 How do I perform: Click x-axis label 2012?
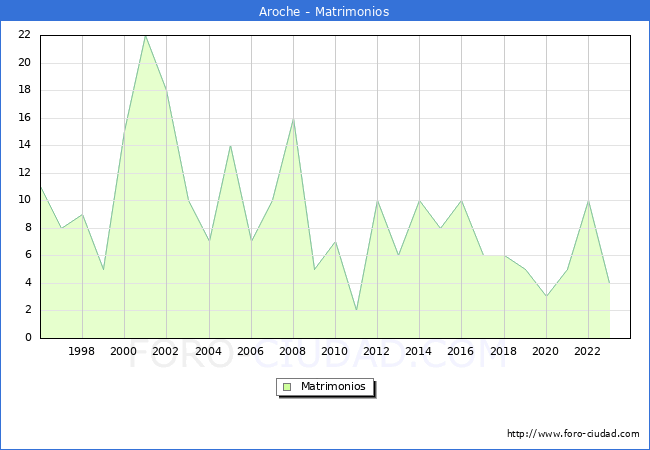(x=376, y=351)
